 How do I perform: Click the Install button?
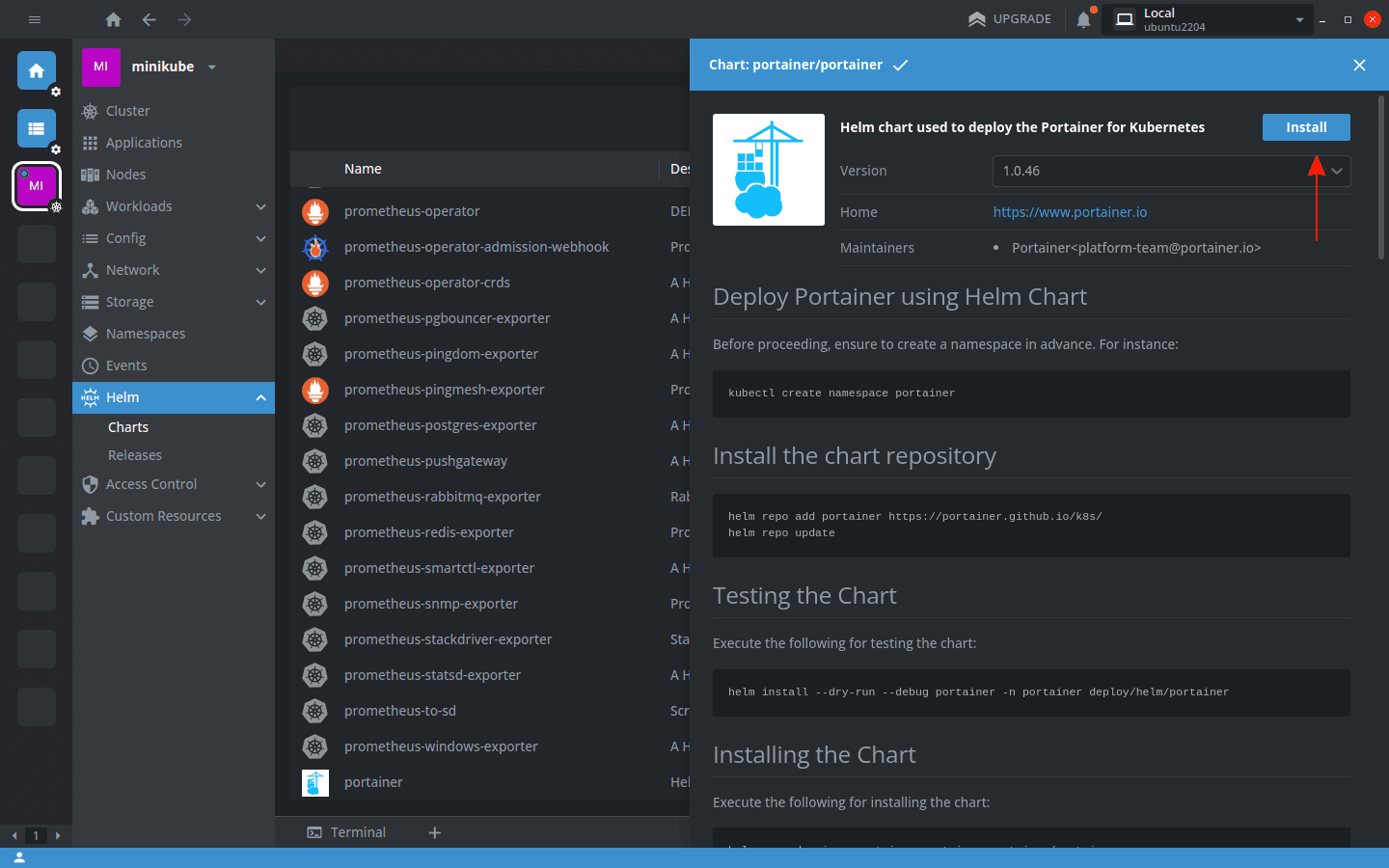(1306, 127)
